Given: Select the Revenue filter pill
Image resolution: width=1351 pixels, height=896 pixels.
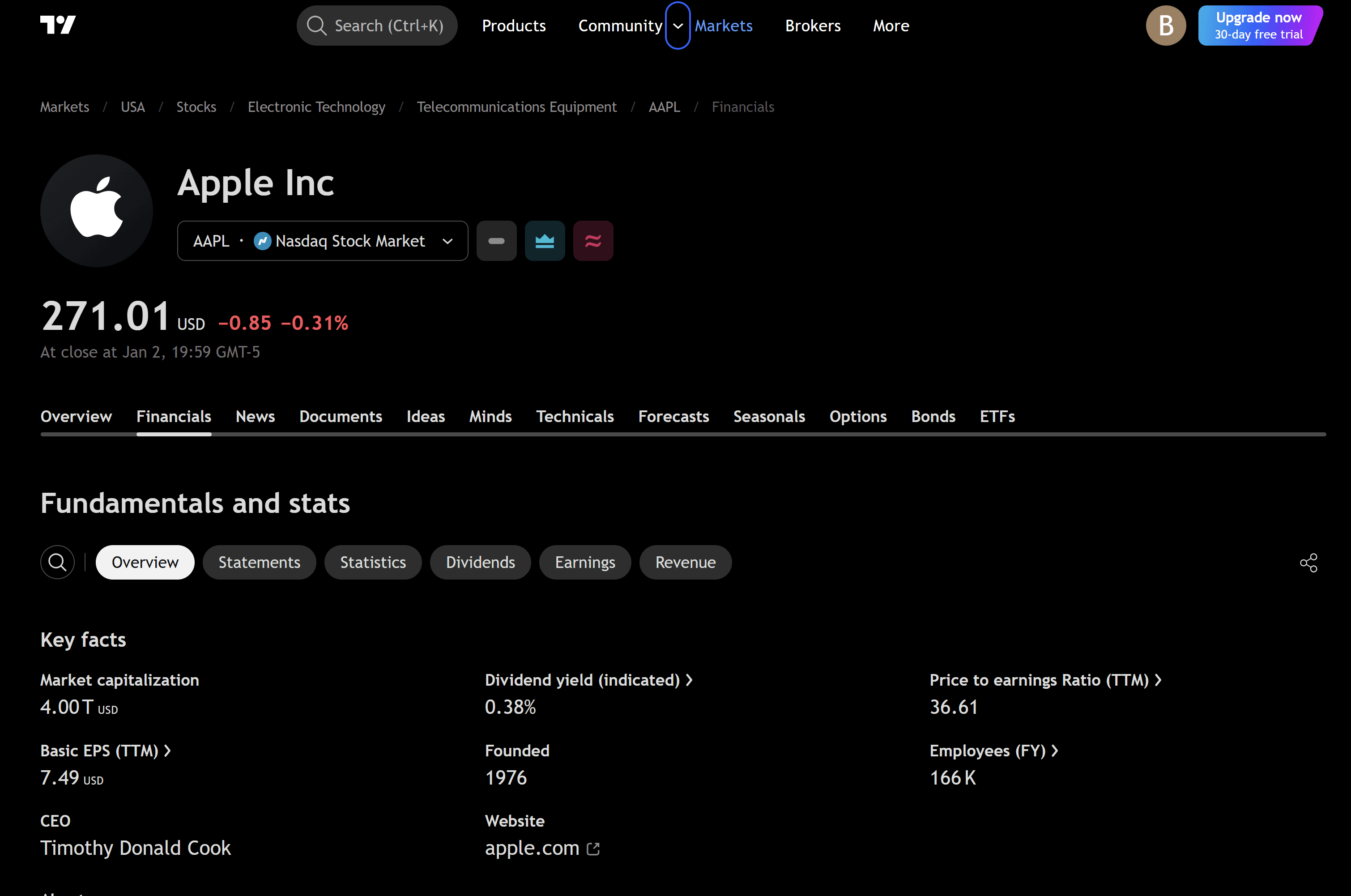Looking at the screenshot, I should [685, 562].
